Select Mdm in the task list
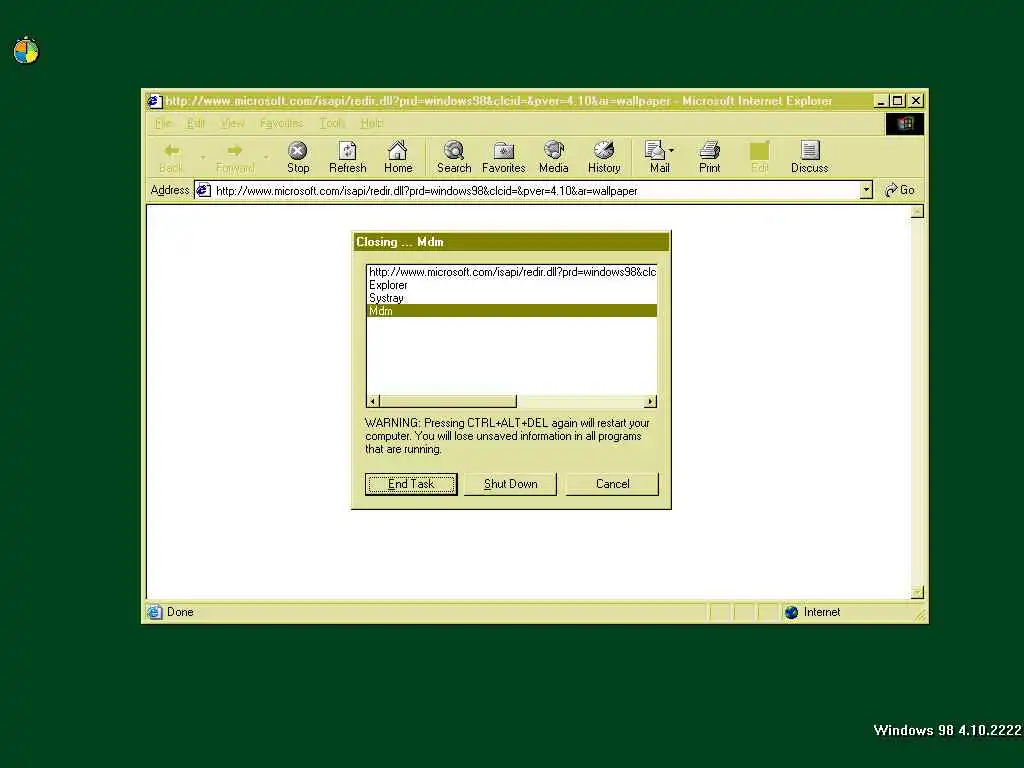 click(x=512, y=311)
